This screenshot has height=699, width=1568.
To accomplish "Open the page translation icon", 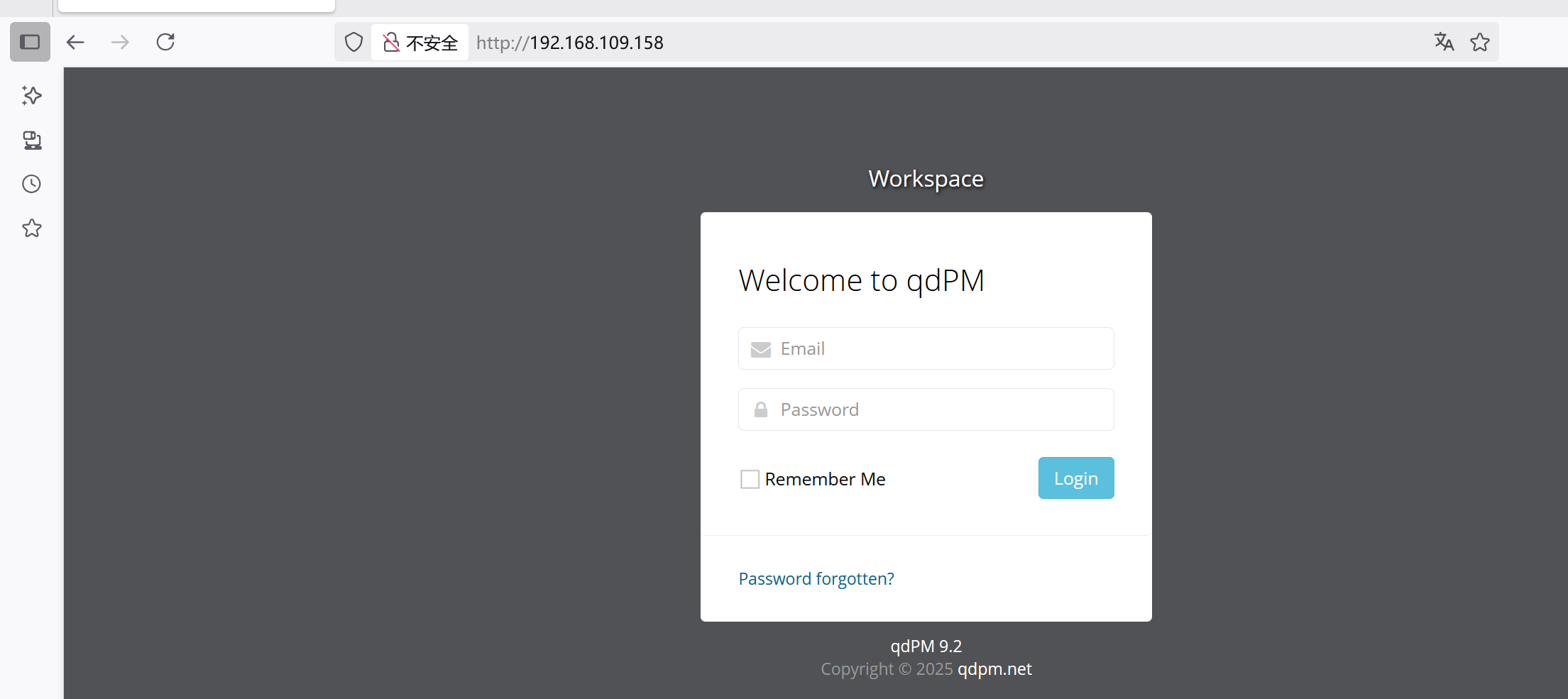I will 1444,43.
